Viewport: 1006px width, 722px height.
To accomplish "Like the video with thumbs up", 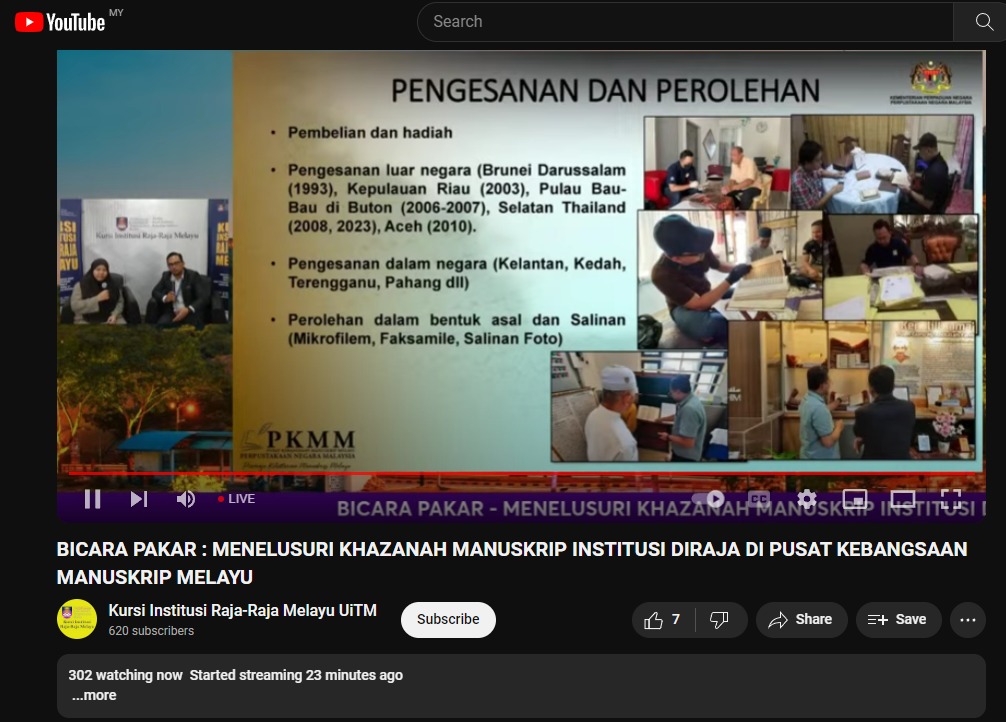I will pos(662,620).
